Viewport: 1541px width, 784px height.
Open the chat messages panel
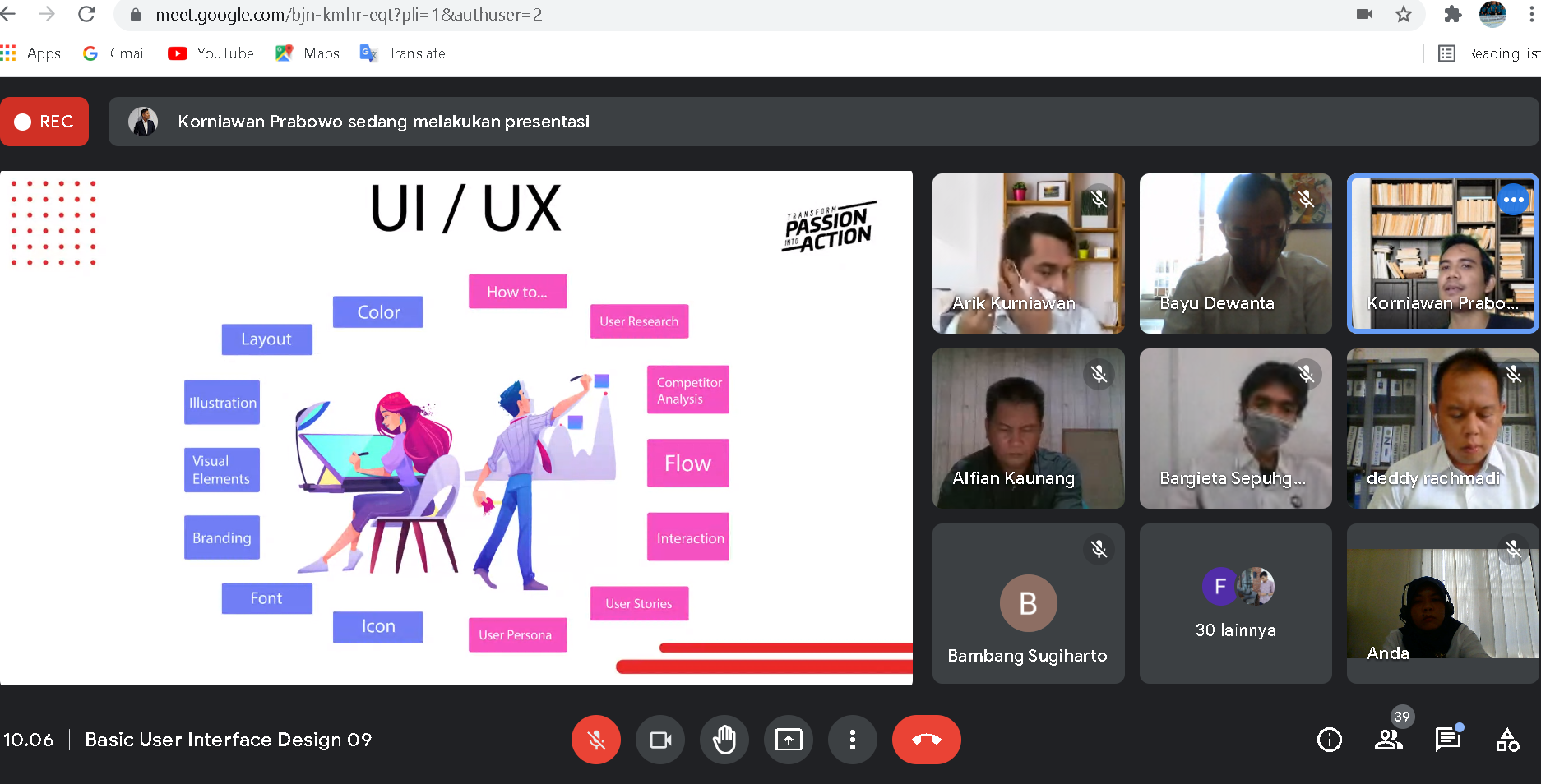[1448, 740]
